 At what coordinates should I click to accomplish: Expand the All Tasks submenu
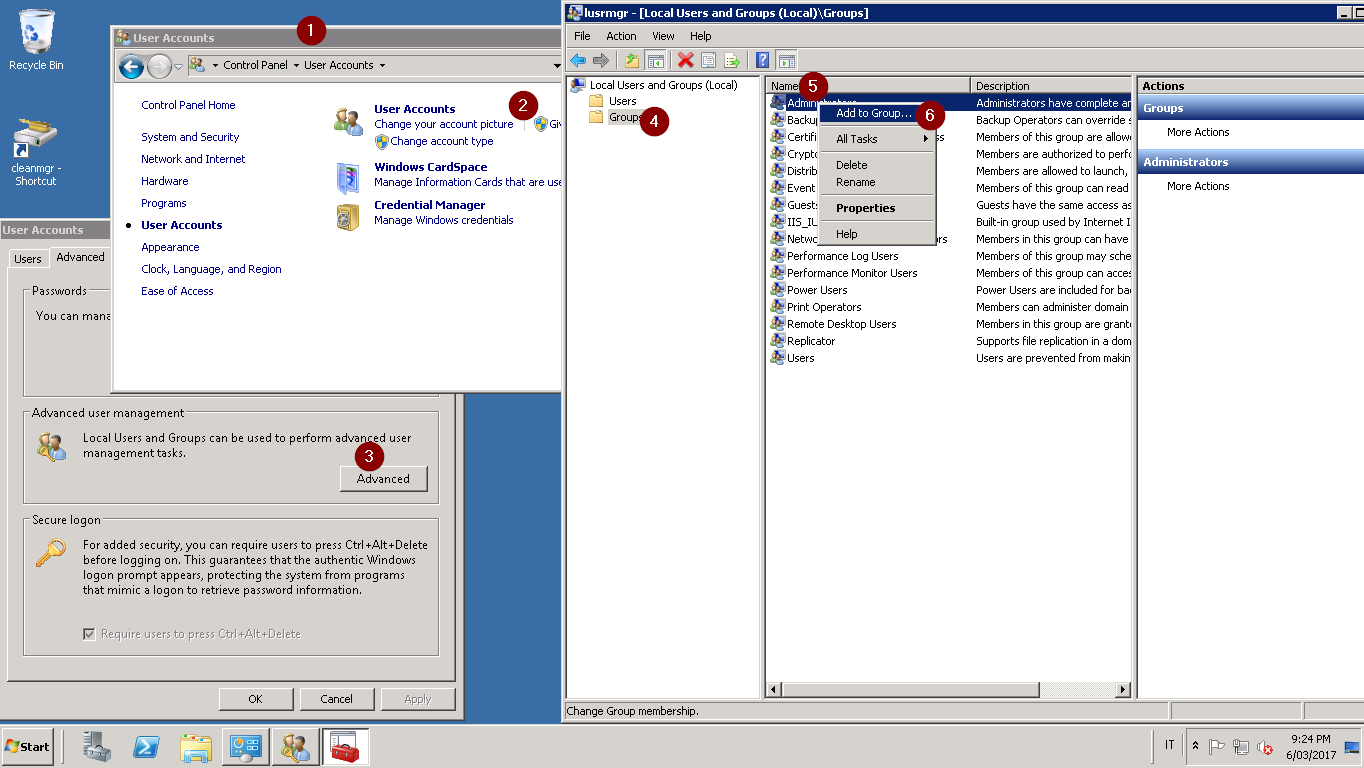[x=877, y=139]
